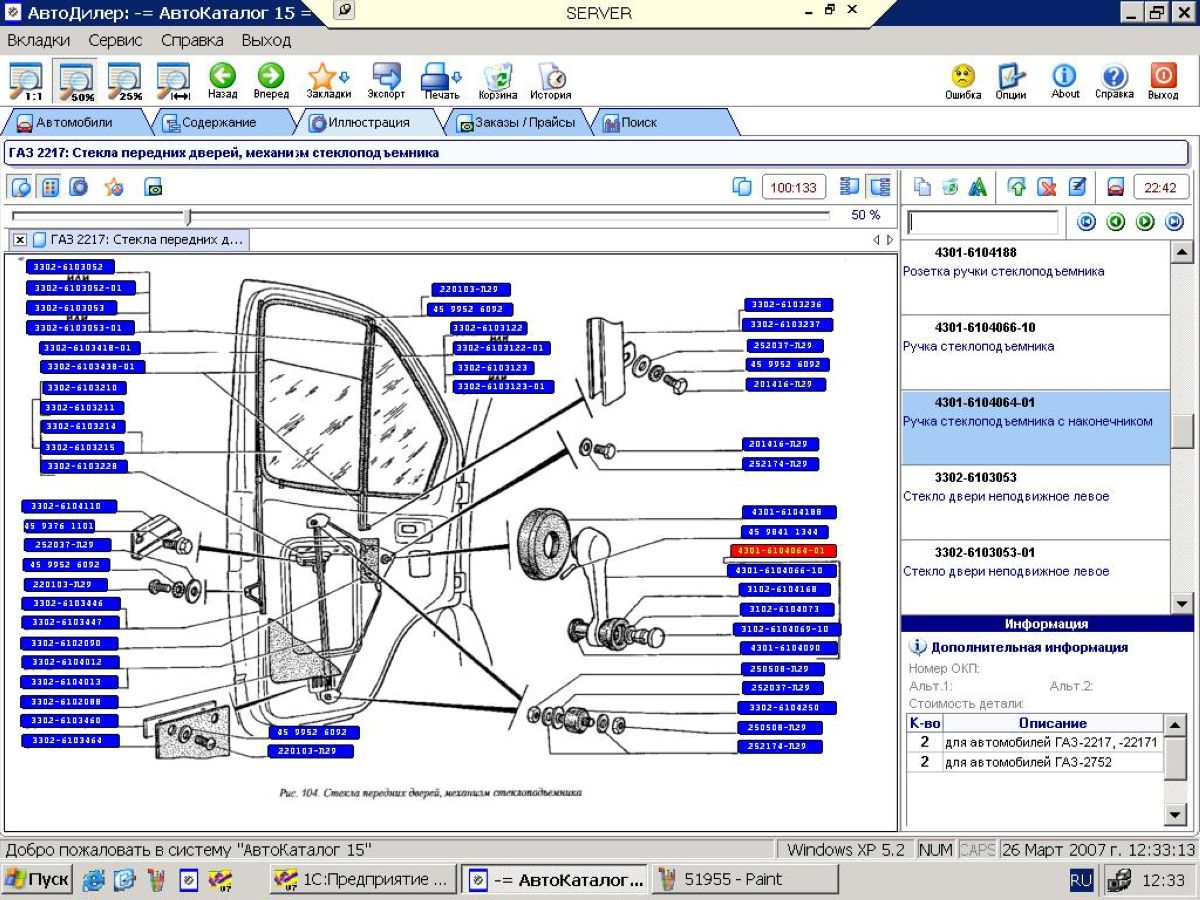1200x900 pixels.
Task: Open the Пуск start menu
Action: pyautogui.click(x=37, y=880)
